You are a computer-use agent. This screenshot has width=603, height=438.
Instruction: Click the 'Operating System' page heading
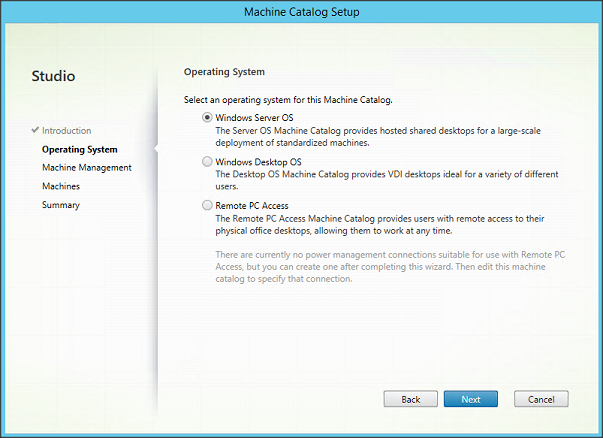click(x=224, y=72)
